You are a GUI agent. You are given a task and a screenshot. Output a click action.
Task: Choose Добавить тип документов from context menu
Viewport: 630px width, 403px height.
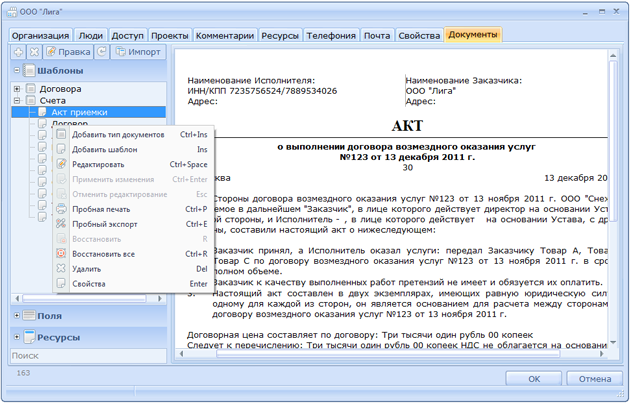133,134
